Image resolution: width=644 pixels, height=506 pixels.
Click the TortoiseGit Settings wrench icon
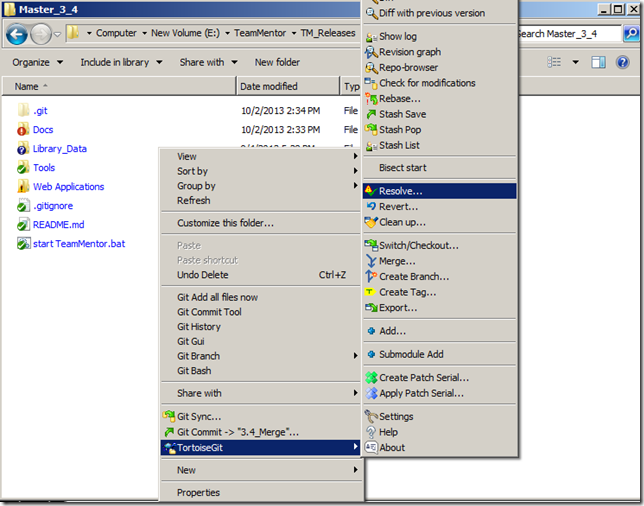[x=371, y=416]
